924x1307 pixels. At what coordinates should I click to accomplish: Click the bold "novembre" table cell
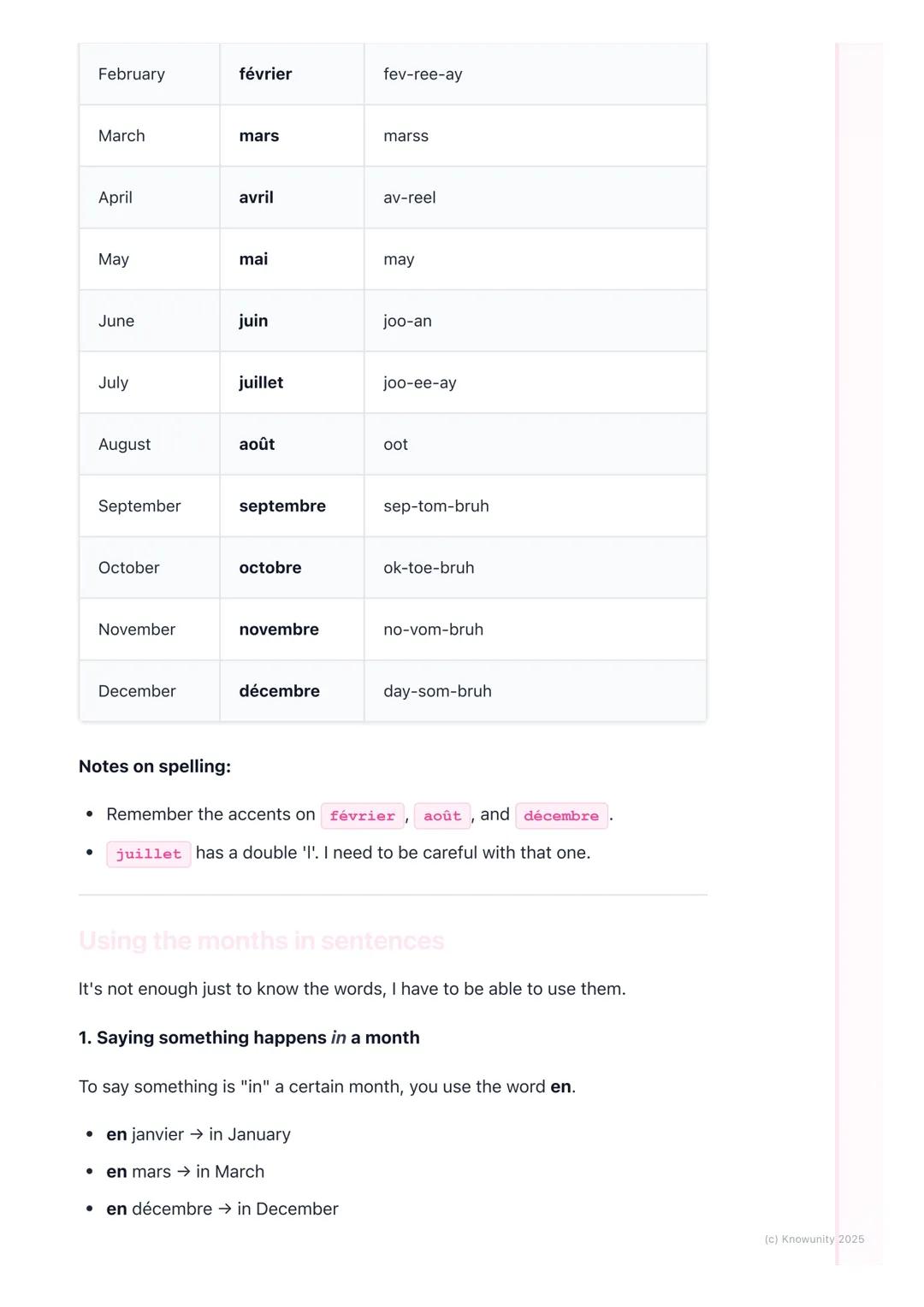pos(279,630)
